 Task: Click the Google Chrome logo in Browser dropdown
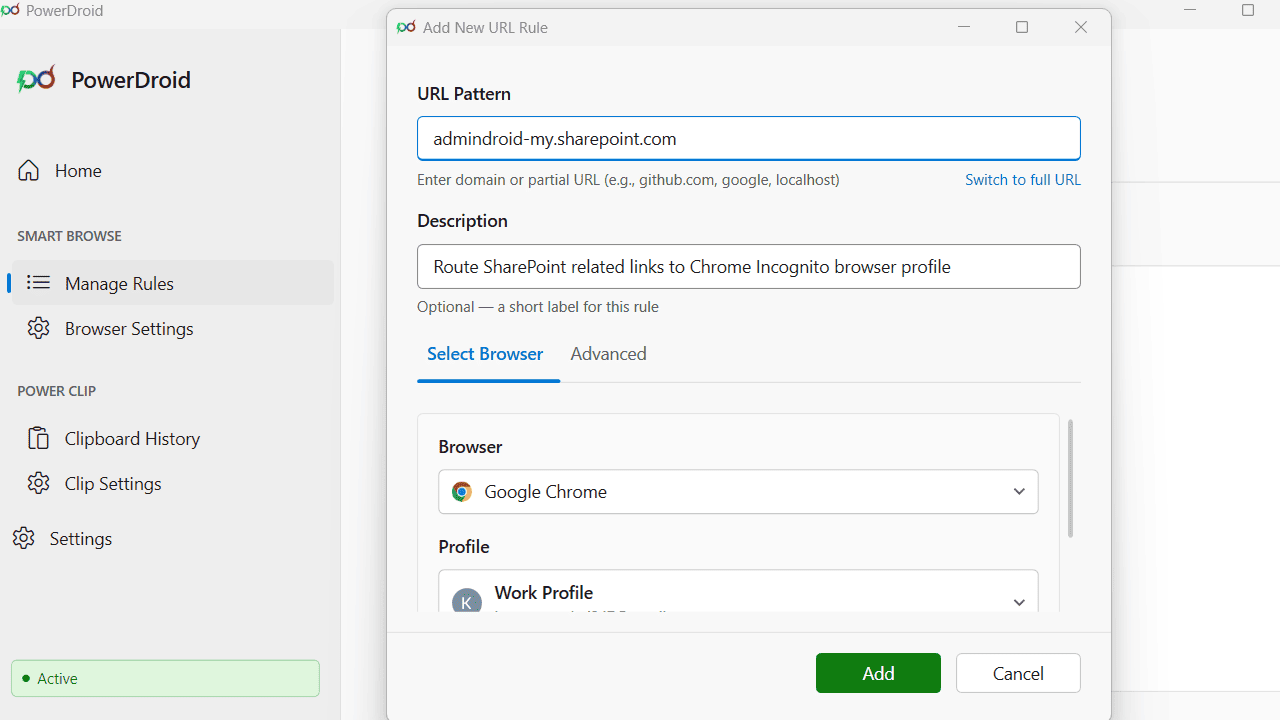click(x=461, y=492)
